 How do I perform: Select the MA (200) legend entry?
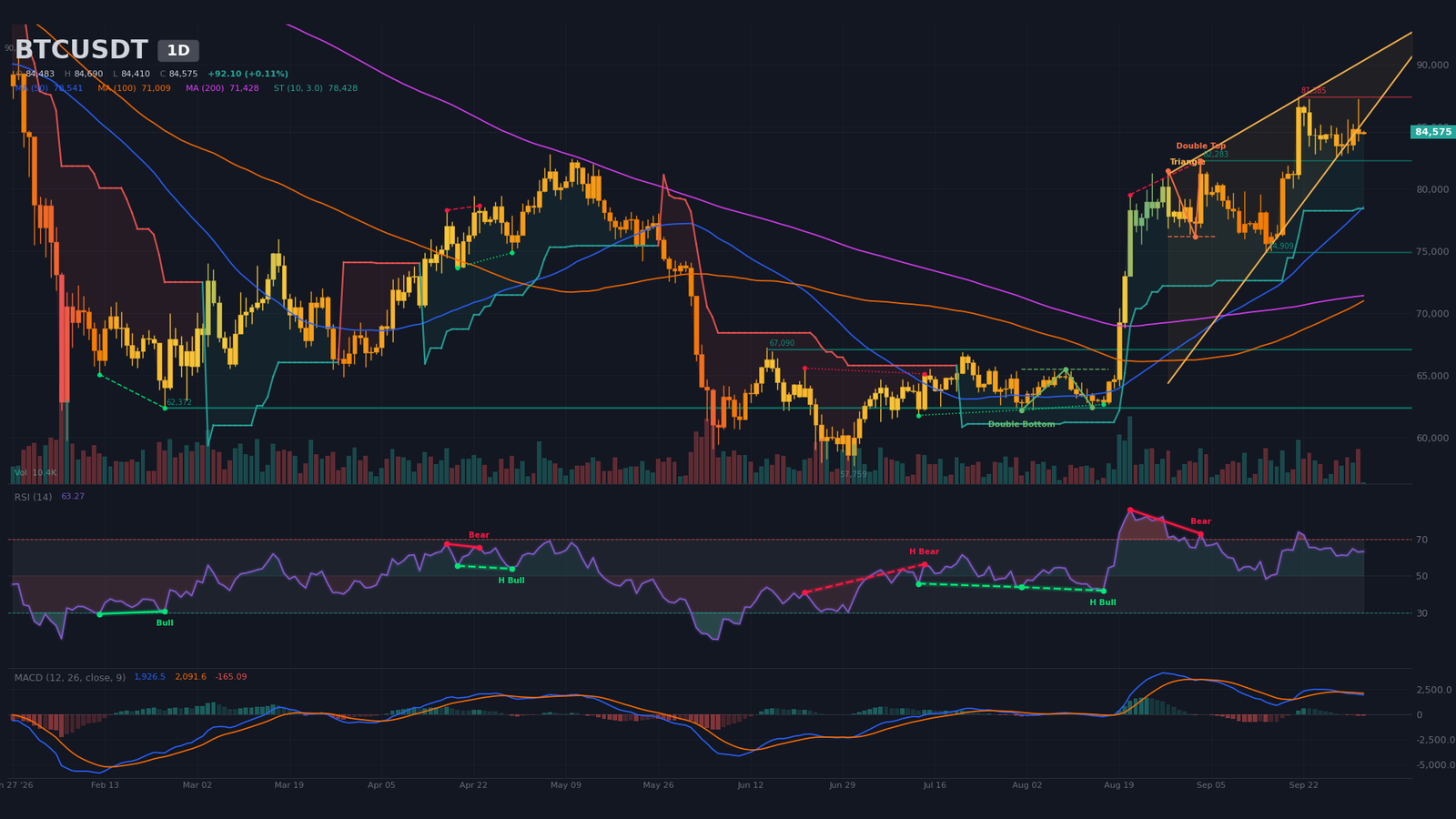pos(222,88)
